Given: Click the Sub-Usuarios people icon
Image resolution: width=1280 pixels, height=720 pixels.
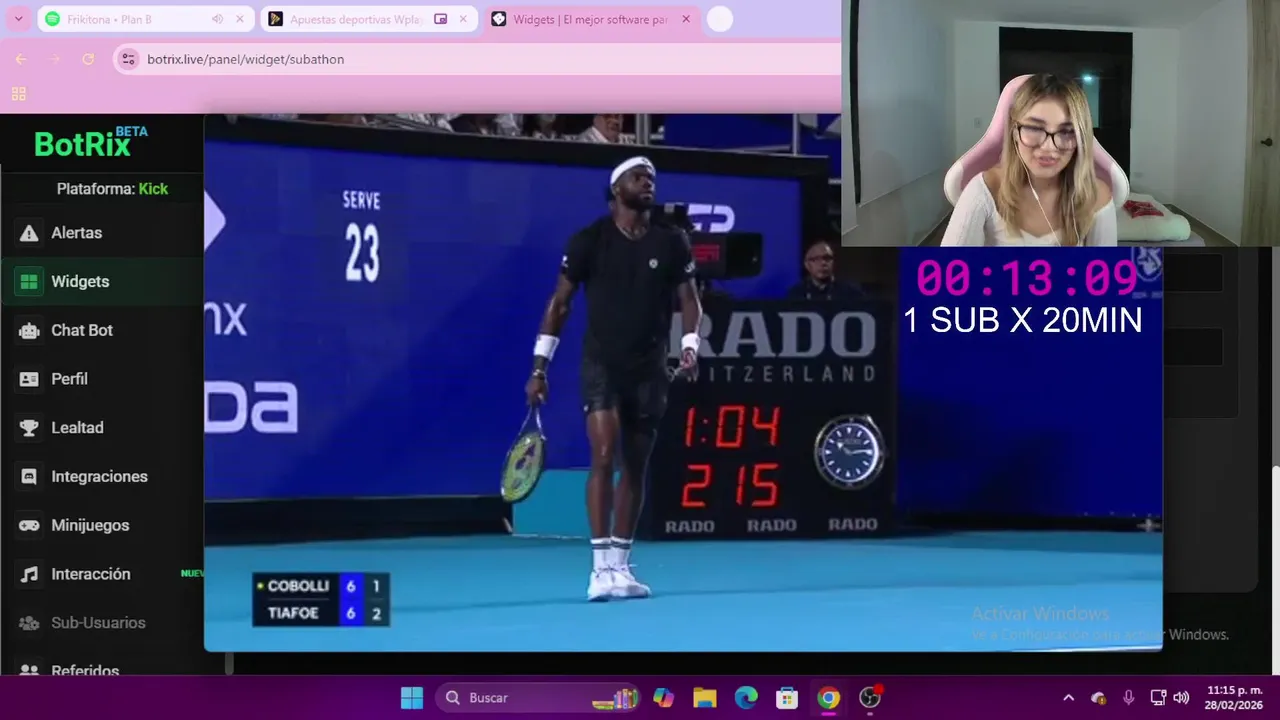Looking at the screenshot, I should [30, 623].
